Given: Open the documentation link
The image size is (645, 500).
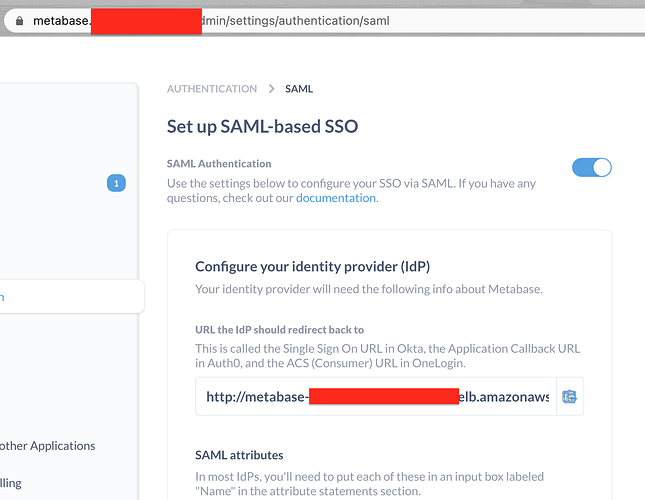Looking at the screenshot, I should click(x=336, y=198).
